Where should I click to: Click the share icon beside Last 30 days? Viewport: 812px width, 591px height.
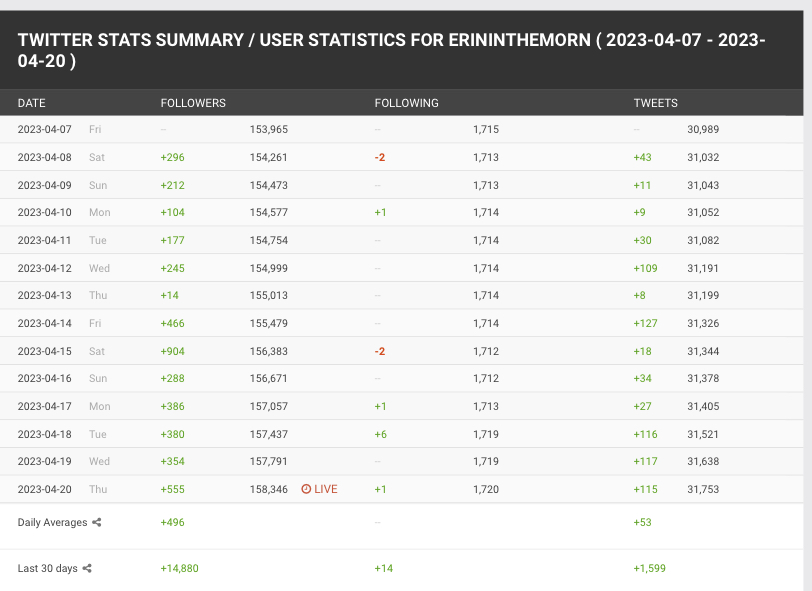(87, 568)
